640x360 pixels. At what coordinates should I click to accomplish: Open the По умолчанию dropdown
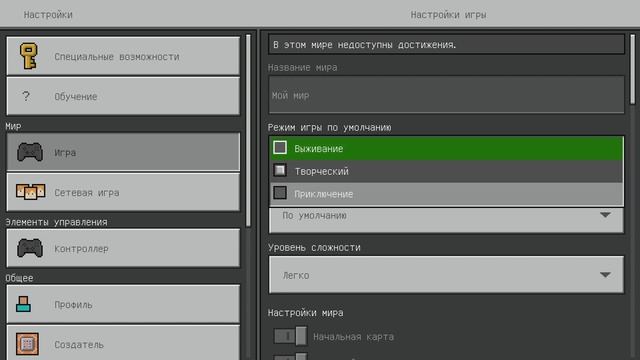[446, 220]
